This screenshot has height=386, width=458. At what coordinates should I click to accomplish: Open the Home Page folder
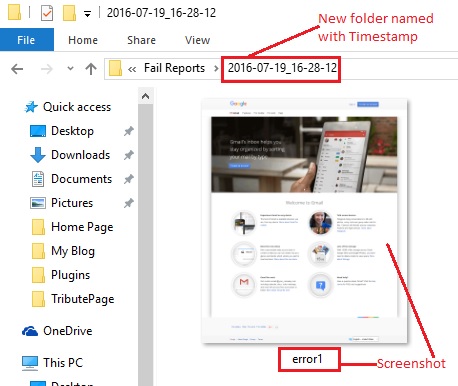(x=82, y=227)
